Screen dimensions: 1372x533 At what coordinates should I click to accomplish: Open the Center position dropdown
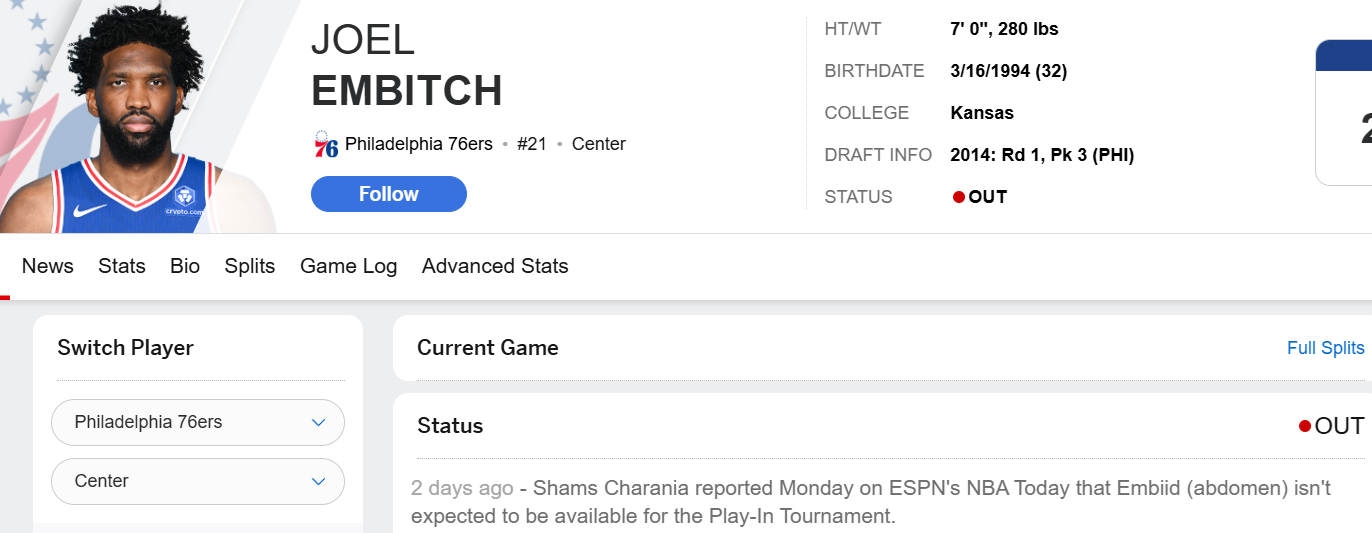point(197,481)
